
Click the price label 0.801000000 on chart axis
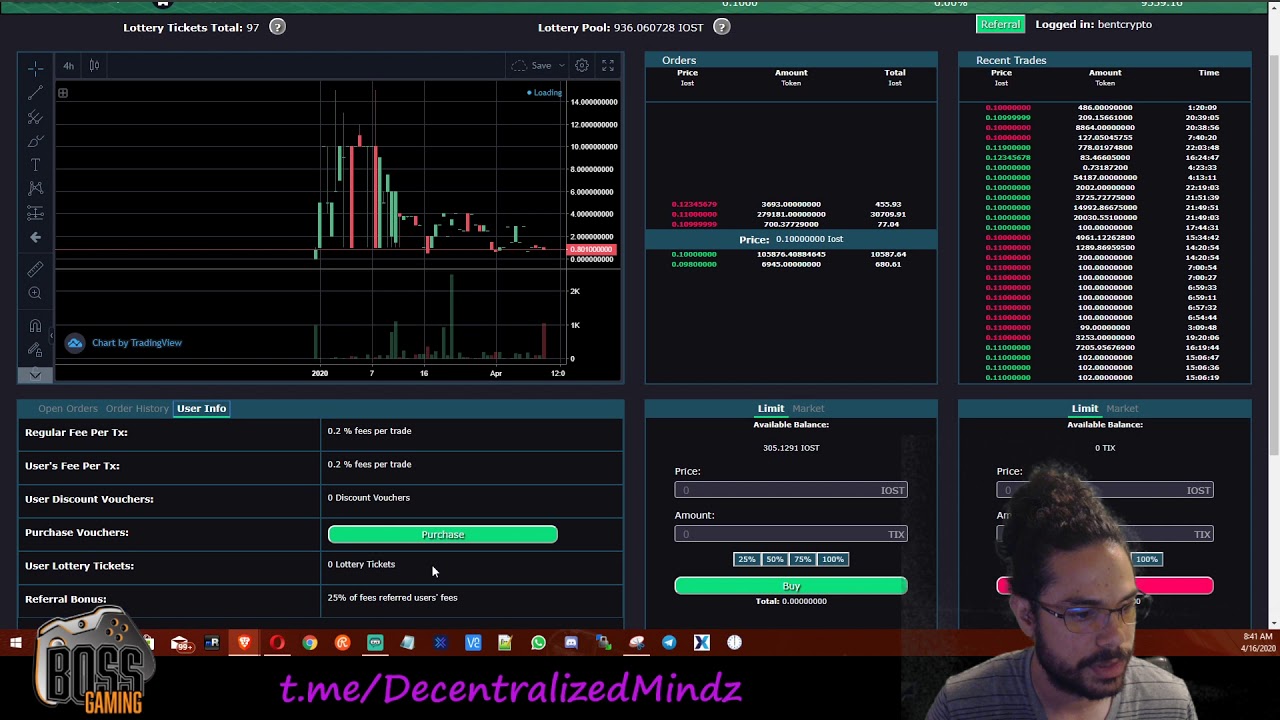tap(592, 249)
